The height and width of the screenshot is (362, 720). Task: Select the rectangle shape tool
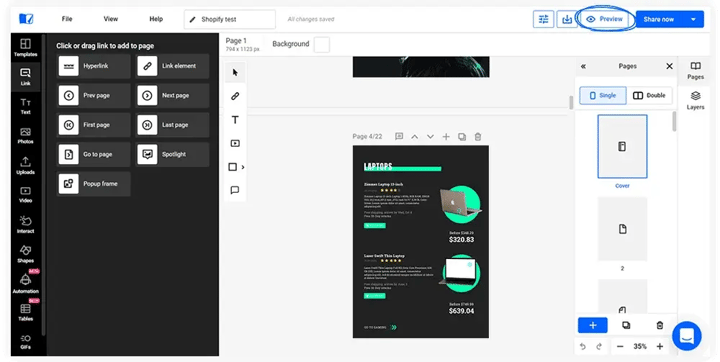[x=233, y=167]
